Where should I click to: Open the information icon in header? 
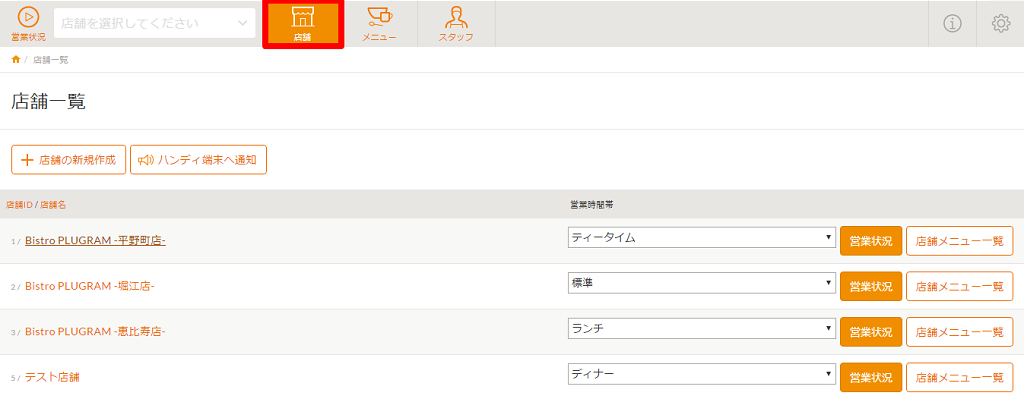(952, 24)
